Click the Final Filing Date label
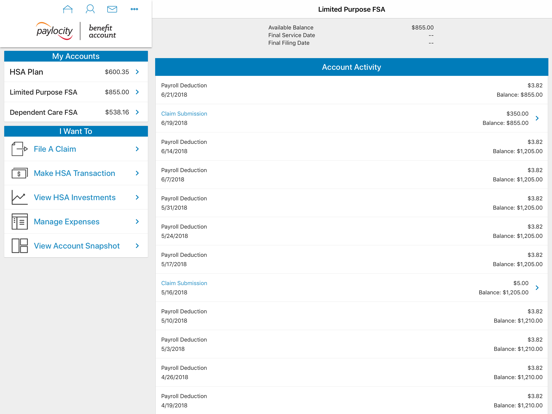This screenshot has width=552, height=414. [x=289, y=43]
